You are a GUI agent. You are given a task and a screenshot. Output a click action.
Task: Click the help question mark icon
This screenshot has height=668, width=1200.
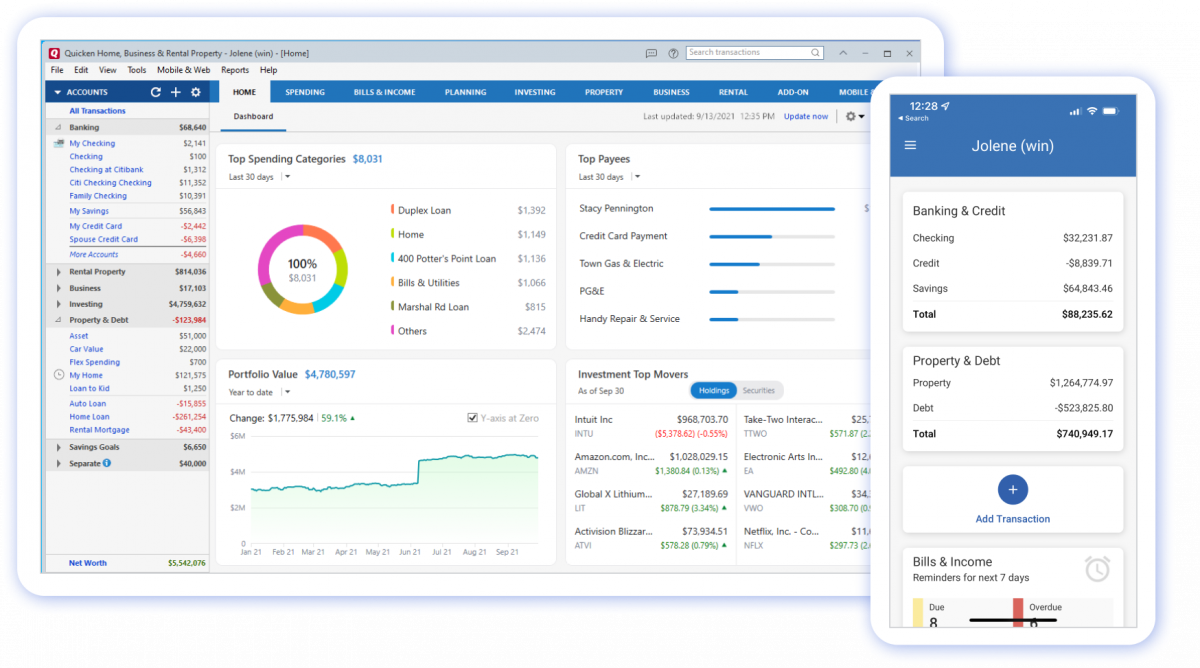(x=673, y=53)
